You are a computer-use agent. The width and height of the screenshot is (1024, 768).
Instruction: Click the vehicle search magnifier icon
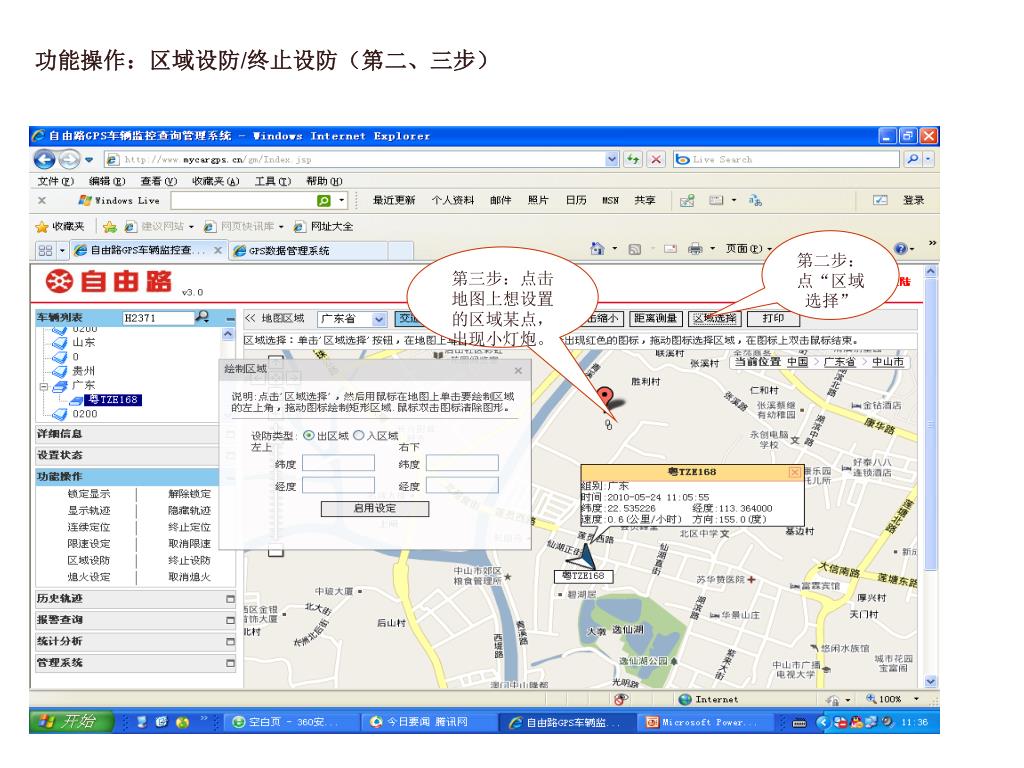coord(203,318)
